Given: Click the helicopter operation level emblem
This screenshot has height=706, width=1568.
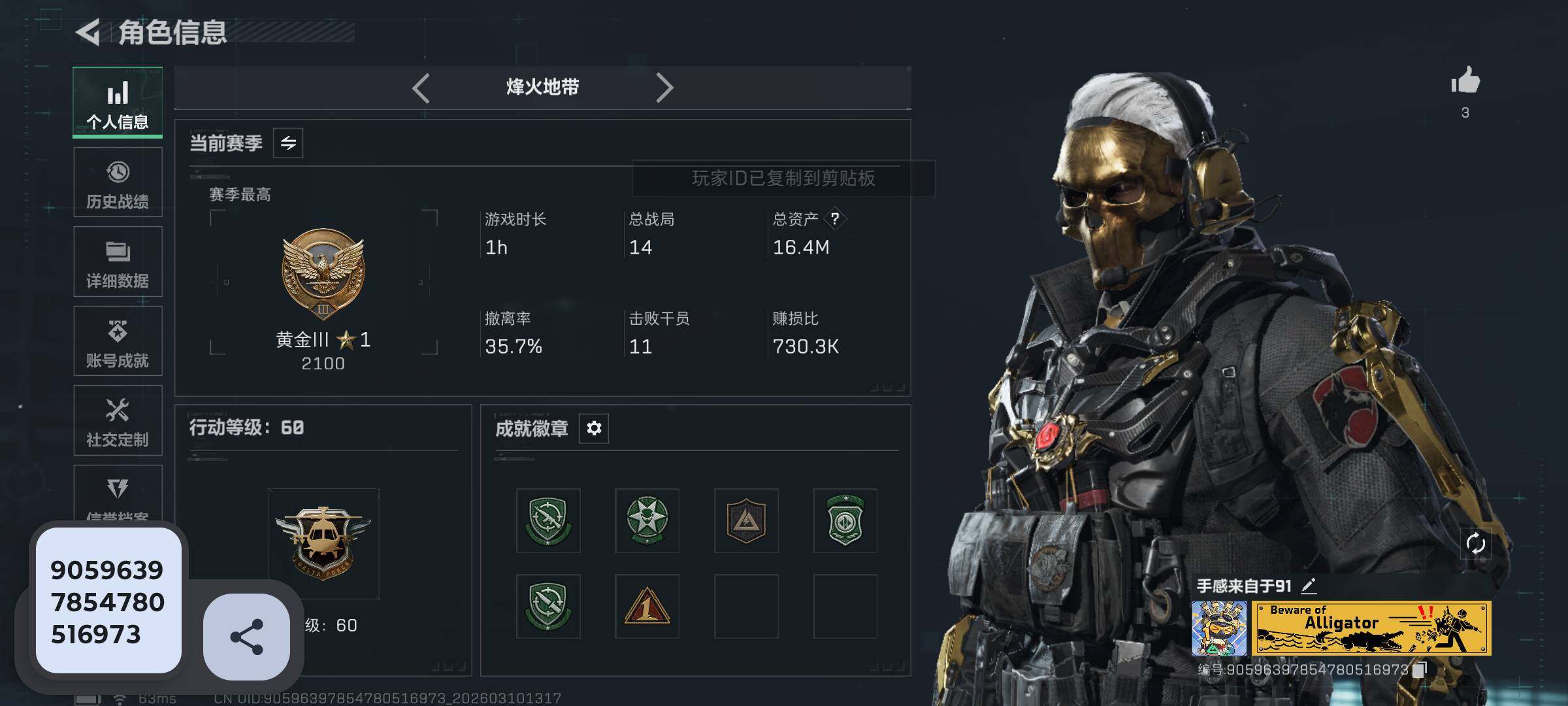Looking at the screenshot, I should point(323,543).
